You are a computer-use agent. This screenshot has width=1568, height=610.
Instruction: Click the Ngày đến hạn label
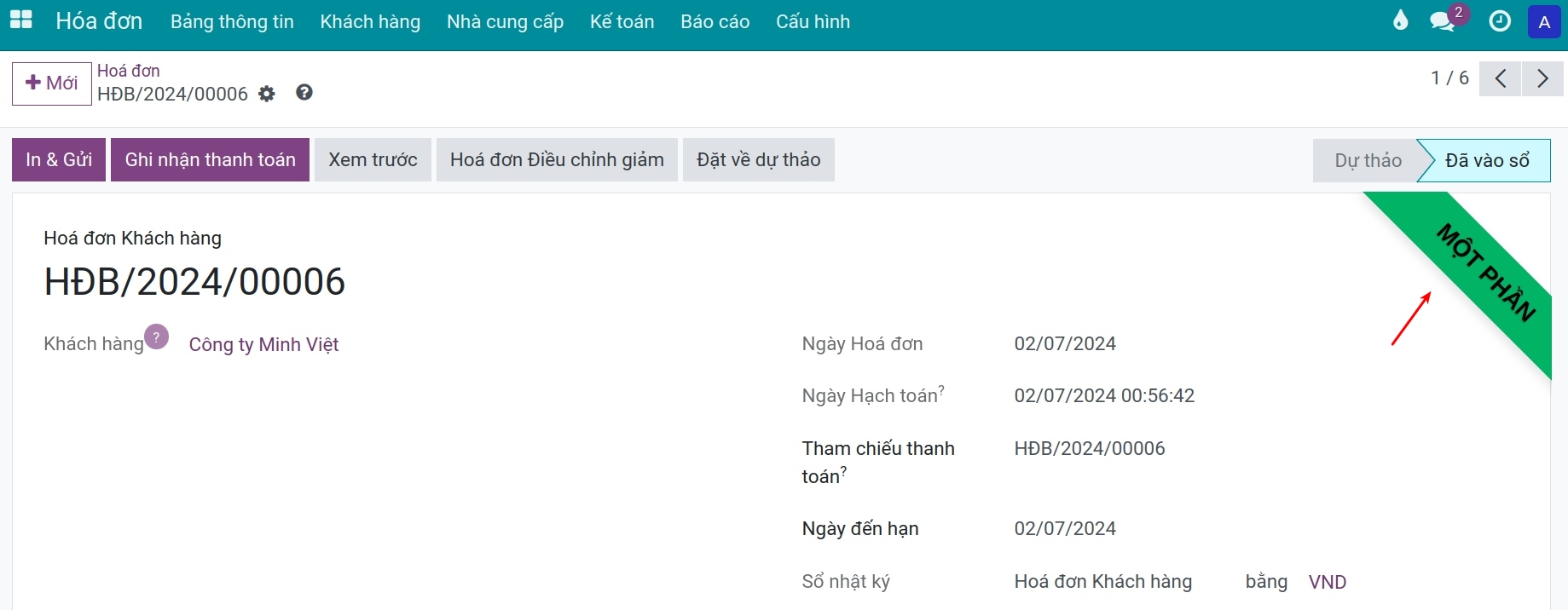[860, 528]
